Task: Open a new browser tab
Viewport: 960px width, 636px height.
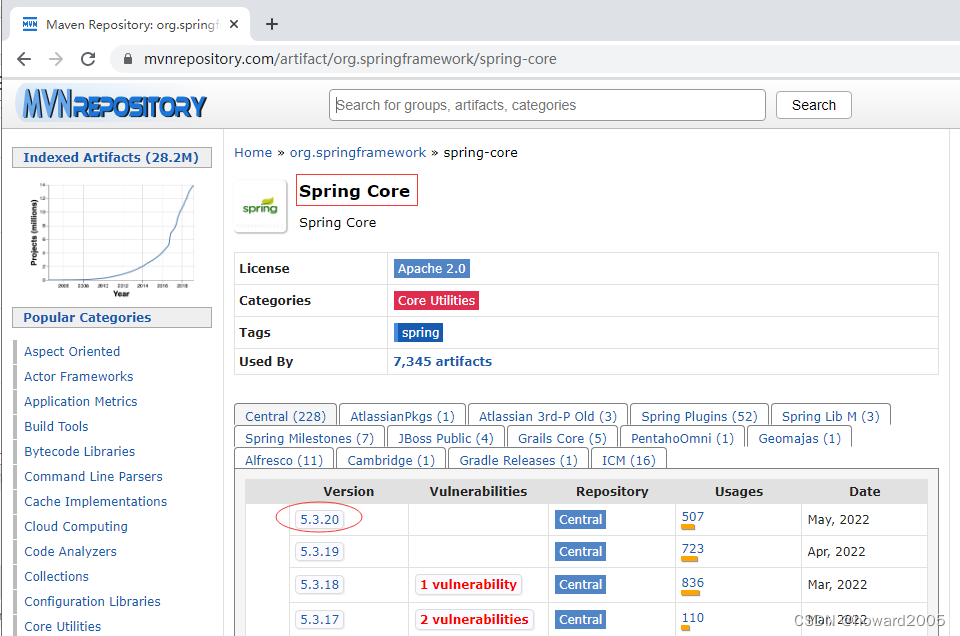Action: (x=272, y=24)
